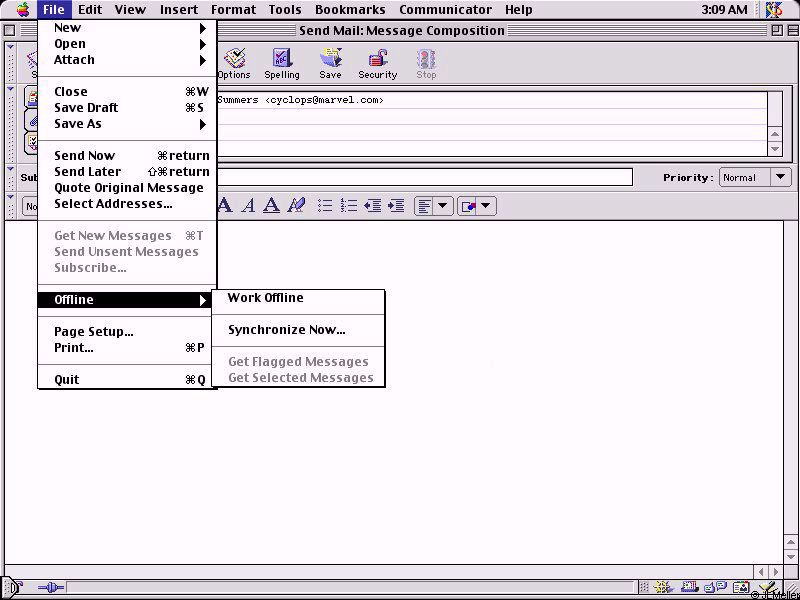Viewport: 800px width, 600px height.
Task: Click into the Subject text field
Action: (424, 177)
